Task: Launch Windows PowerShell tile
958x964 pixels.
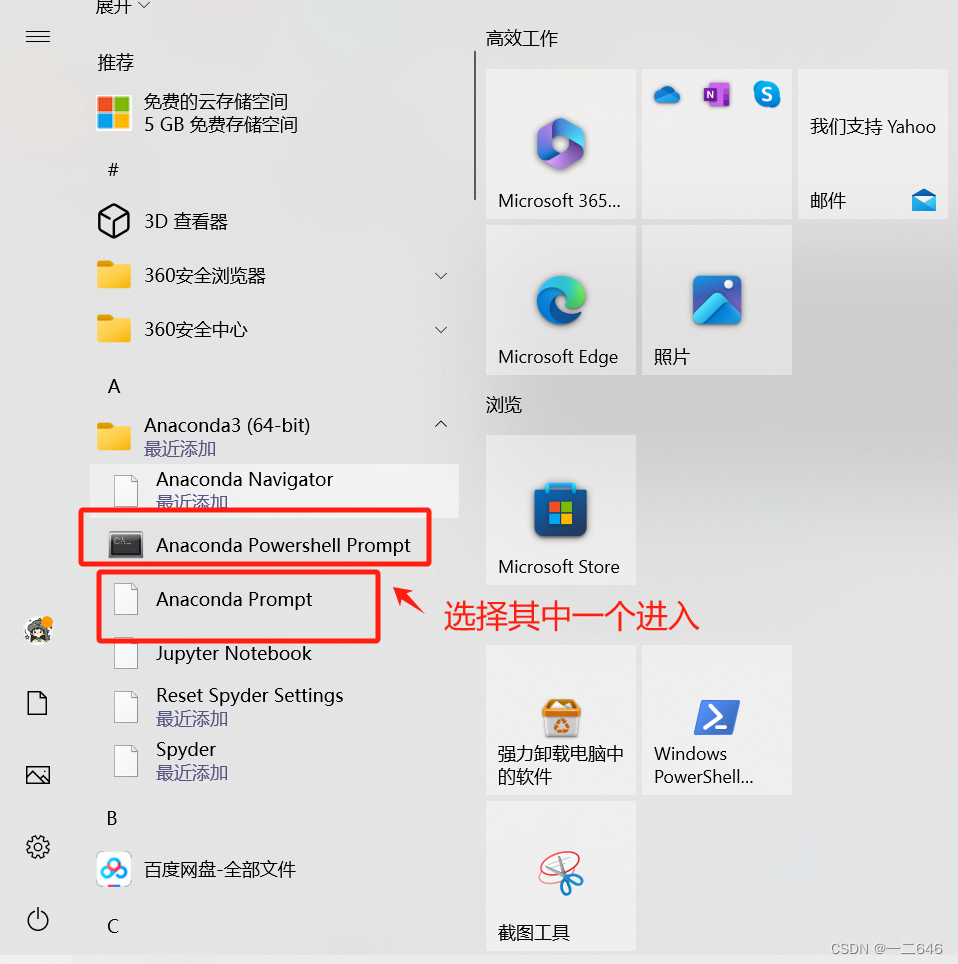Action: [717, 720]
